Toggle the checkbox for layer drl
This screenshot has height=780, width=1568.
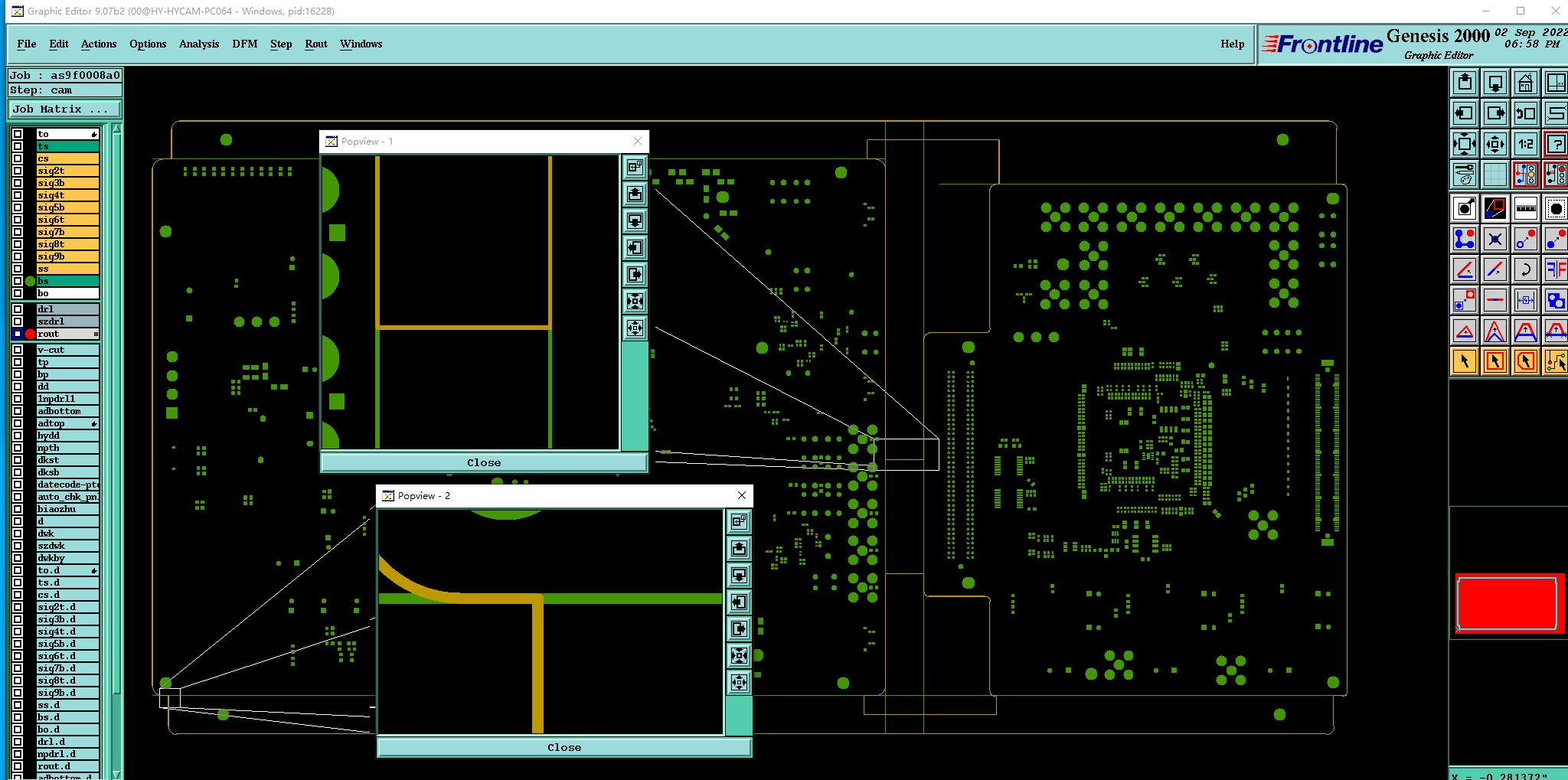(x=18, y=309)
